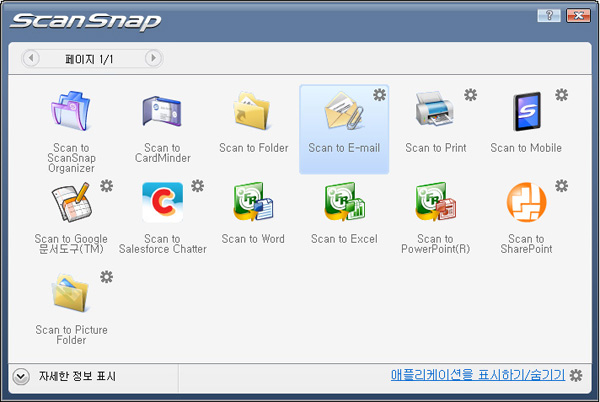The image size is (600, 402).
Task: Expand 자세한 정보 표시 with chevron button
Action: tap(21, 376)
